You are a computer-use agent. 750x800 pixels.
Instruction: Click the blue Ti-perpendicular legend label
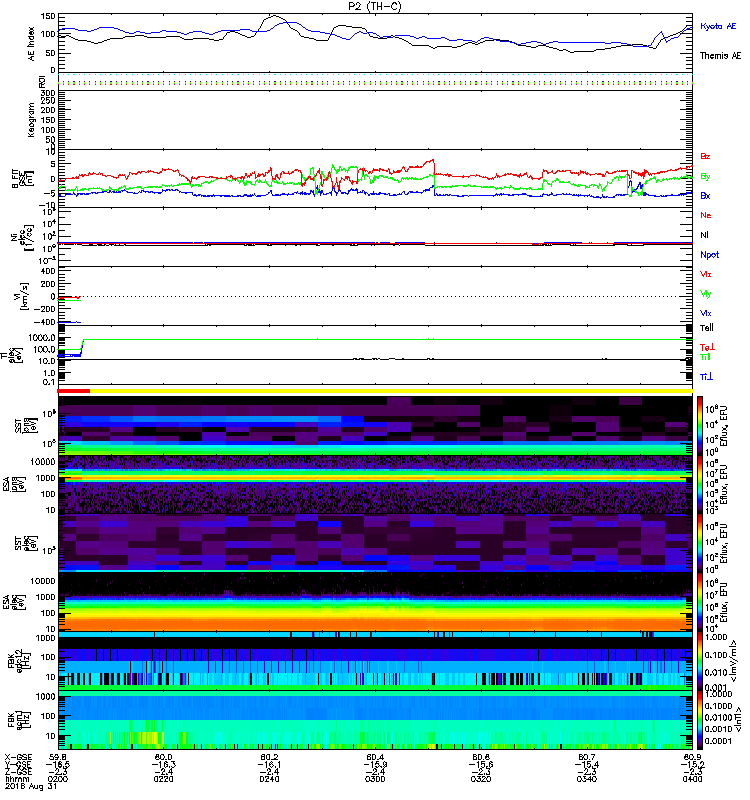click(706, 376)
